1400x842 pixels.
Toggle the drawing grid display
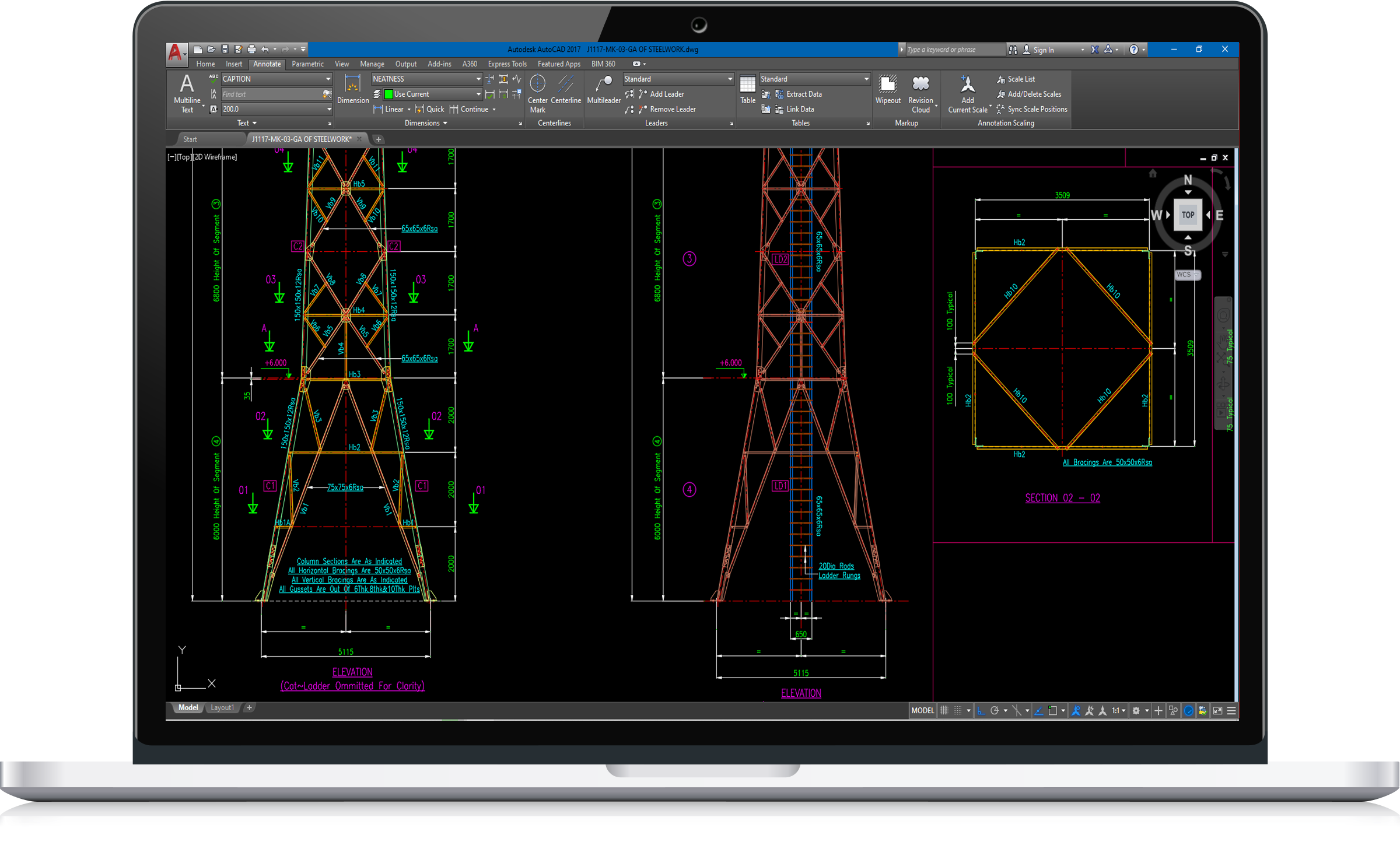click(944, 710)
